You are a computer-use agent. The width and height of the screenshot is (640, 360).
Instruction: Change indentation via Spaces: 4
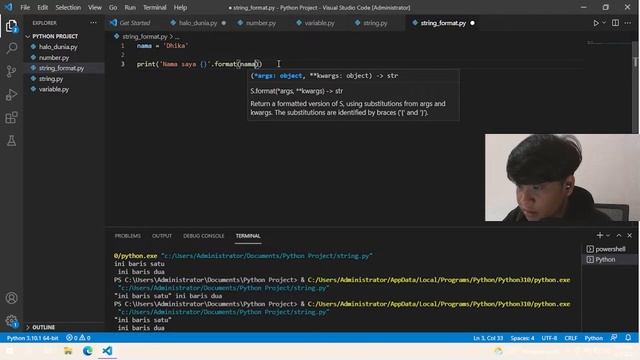[522, 338]
